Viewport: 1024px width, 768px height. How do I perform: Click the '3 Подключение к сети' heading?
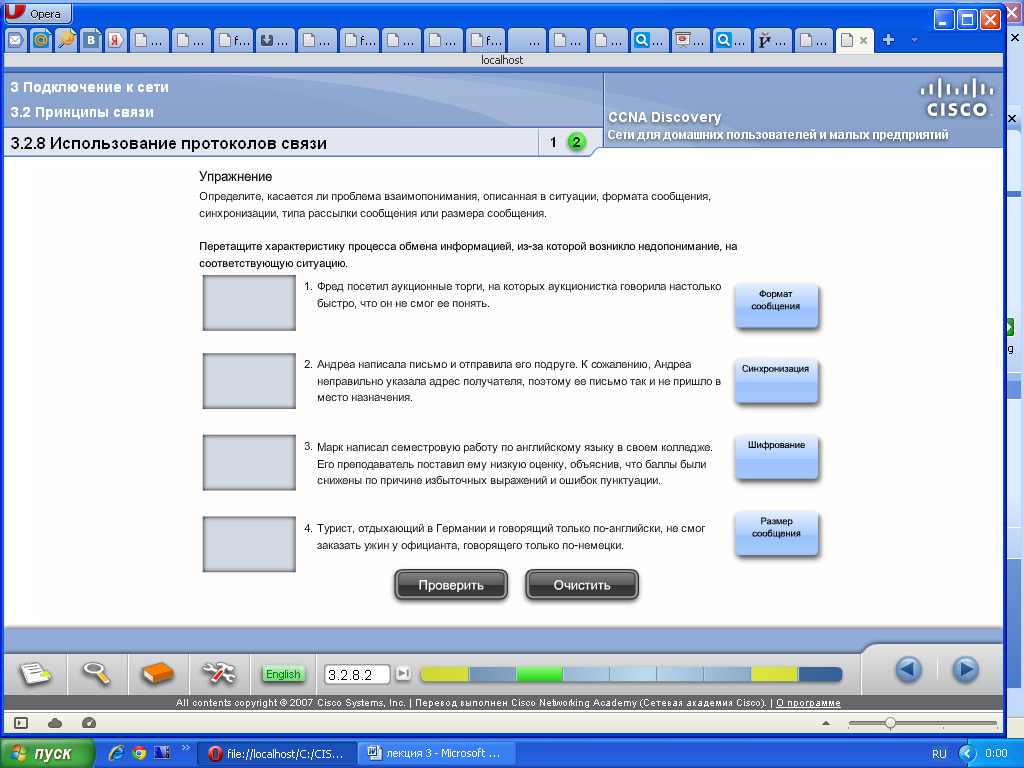89,87
